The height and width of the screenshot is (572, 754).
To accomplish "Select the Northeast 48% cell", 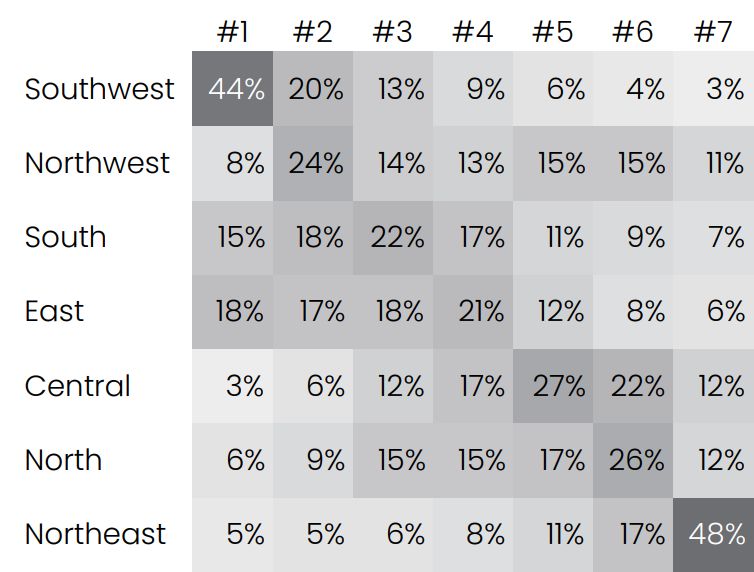I will pyautogui.click(x=714, y=535).
